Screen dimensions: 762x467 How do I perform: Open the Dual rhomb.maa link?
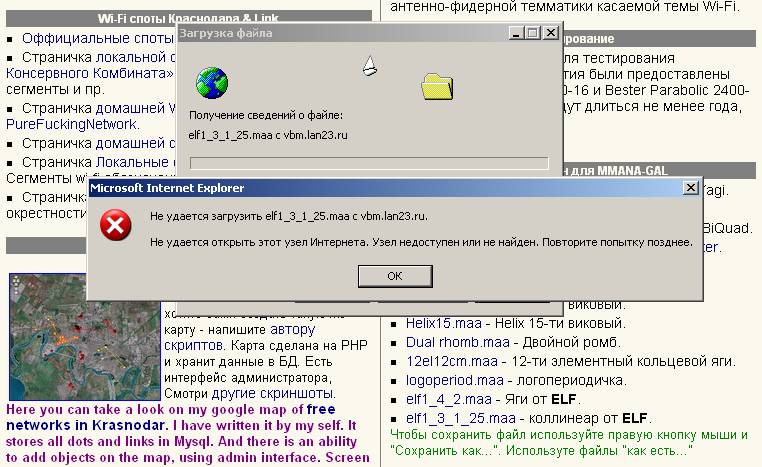click(457, 342)
